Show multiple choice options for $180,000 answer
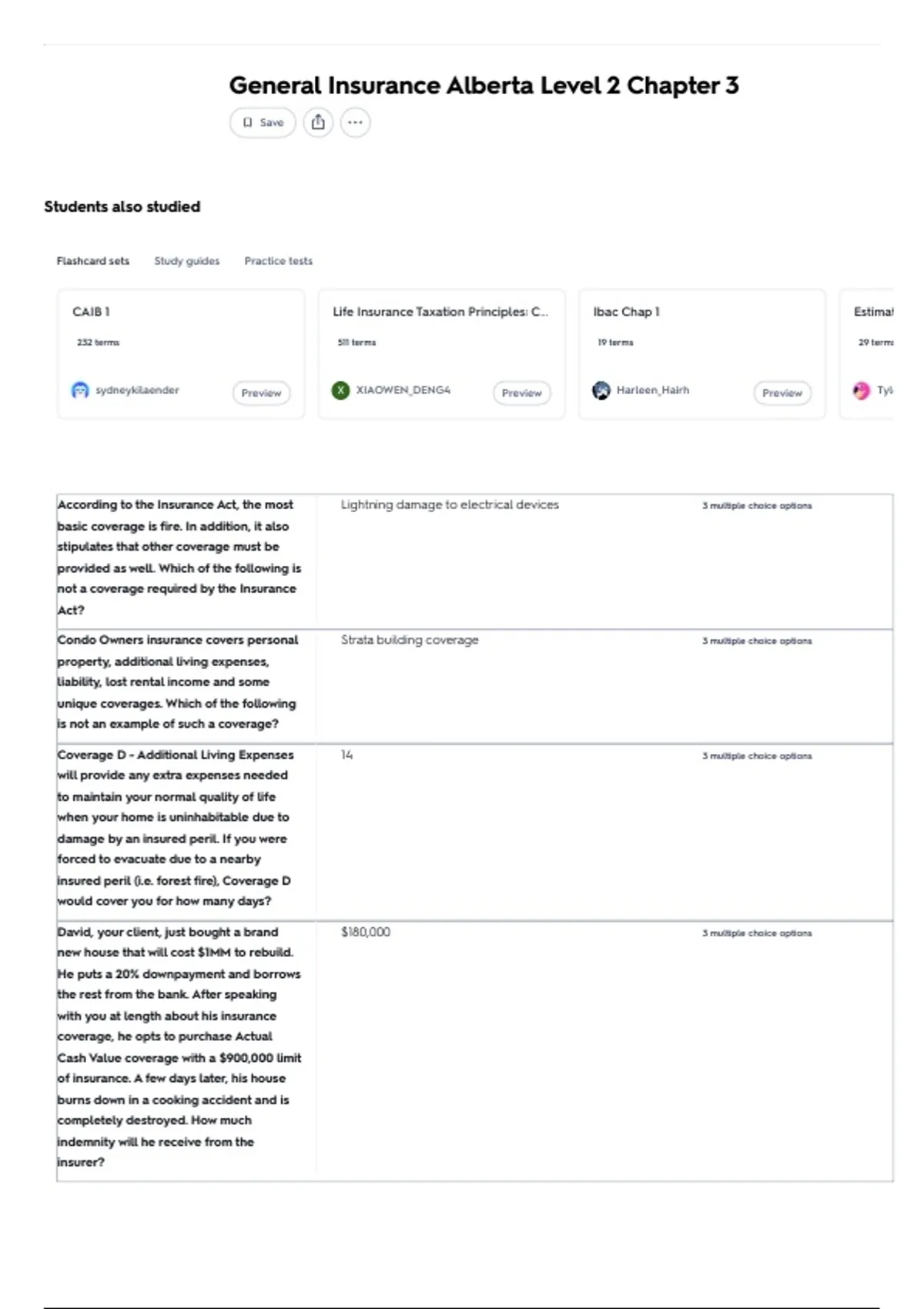 tap(757, 933)
